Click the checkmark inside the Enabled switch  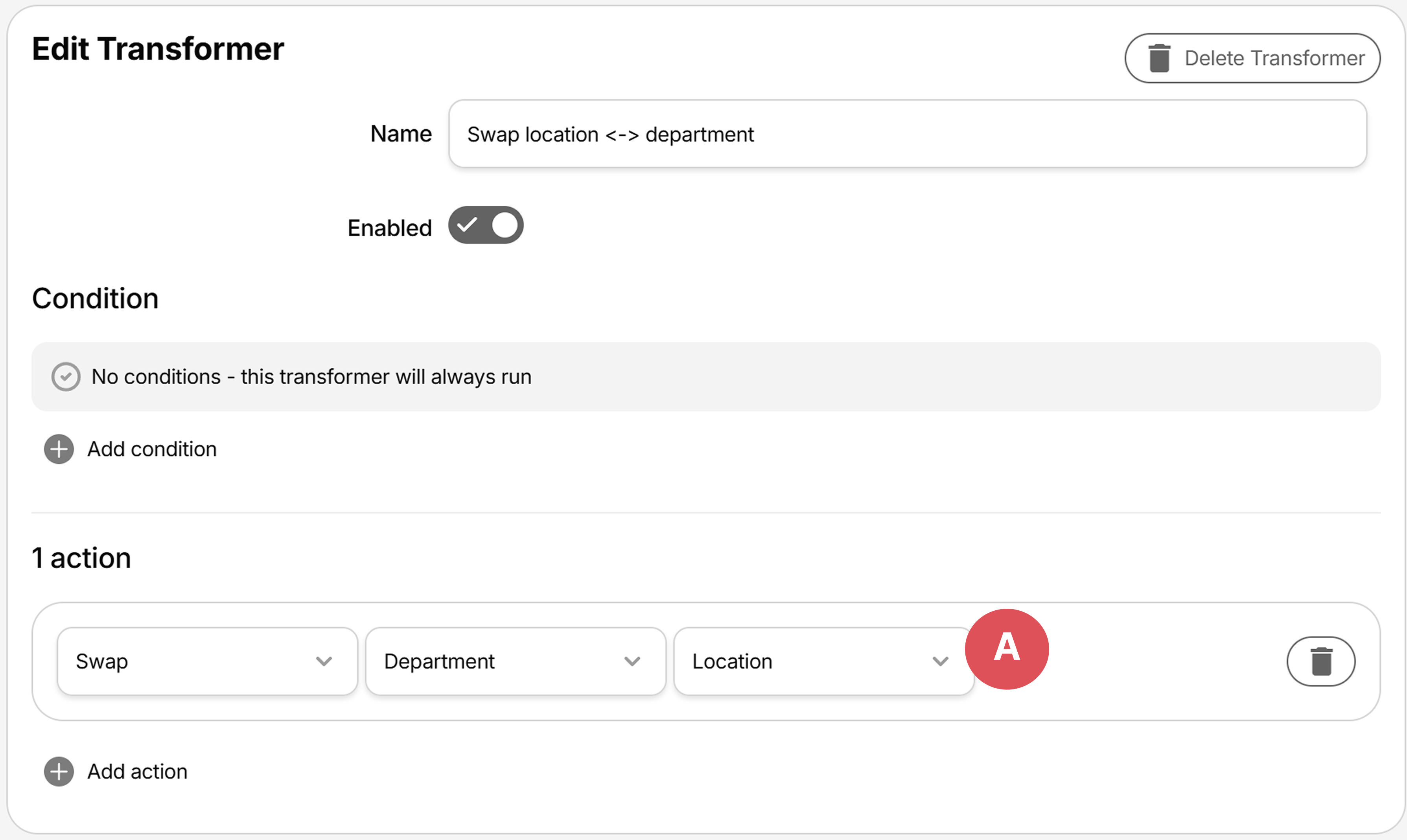pyautogui.click(x=468, y=225)
